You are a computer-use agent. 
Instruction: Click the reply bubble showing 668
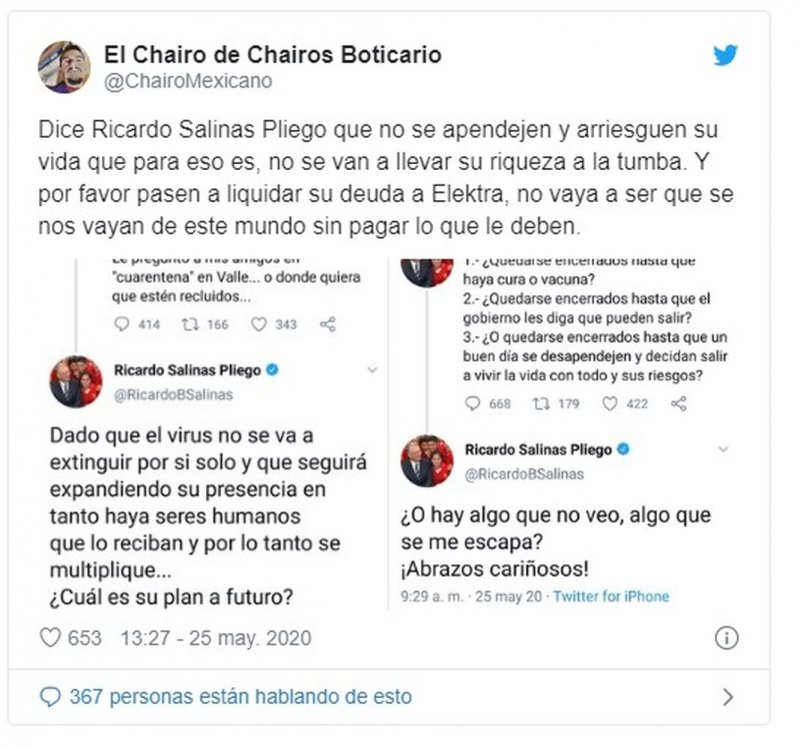pos(473,404)
